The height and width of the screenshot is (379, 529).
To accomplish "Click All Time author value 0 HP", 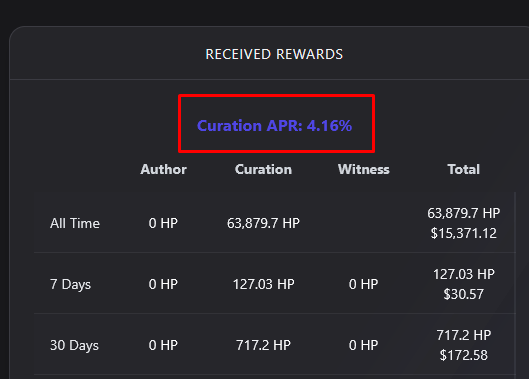I will (163, 223).
